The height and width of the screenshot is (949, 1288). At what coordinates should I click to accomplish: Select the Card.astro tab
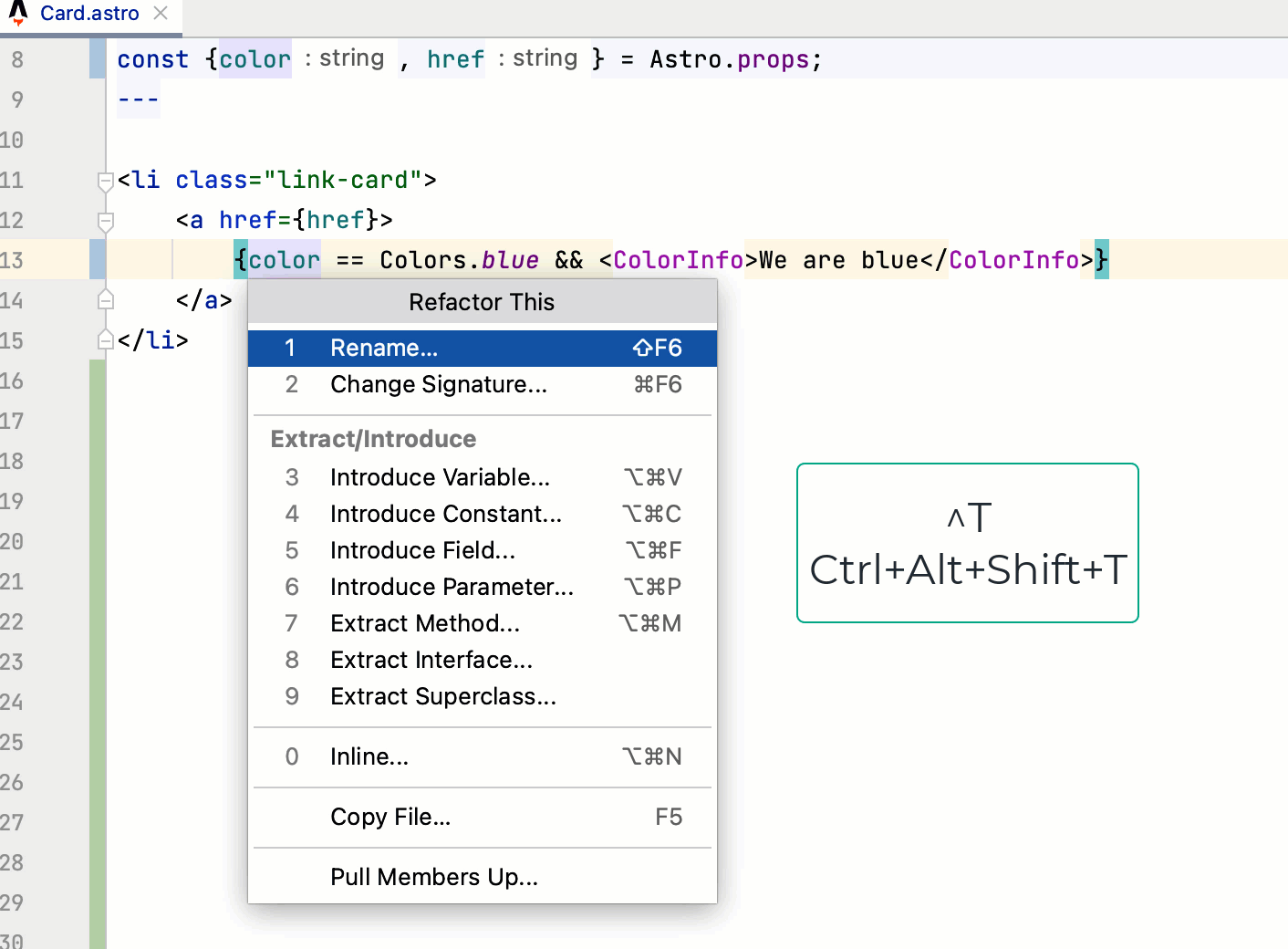pos(88,14)
